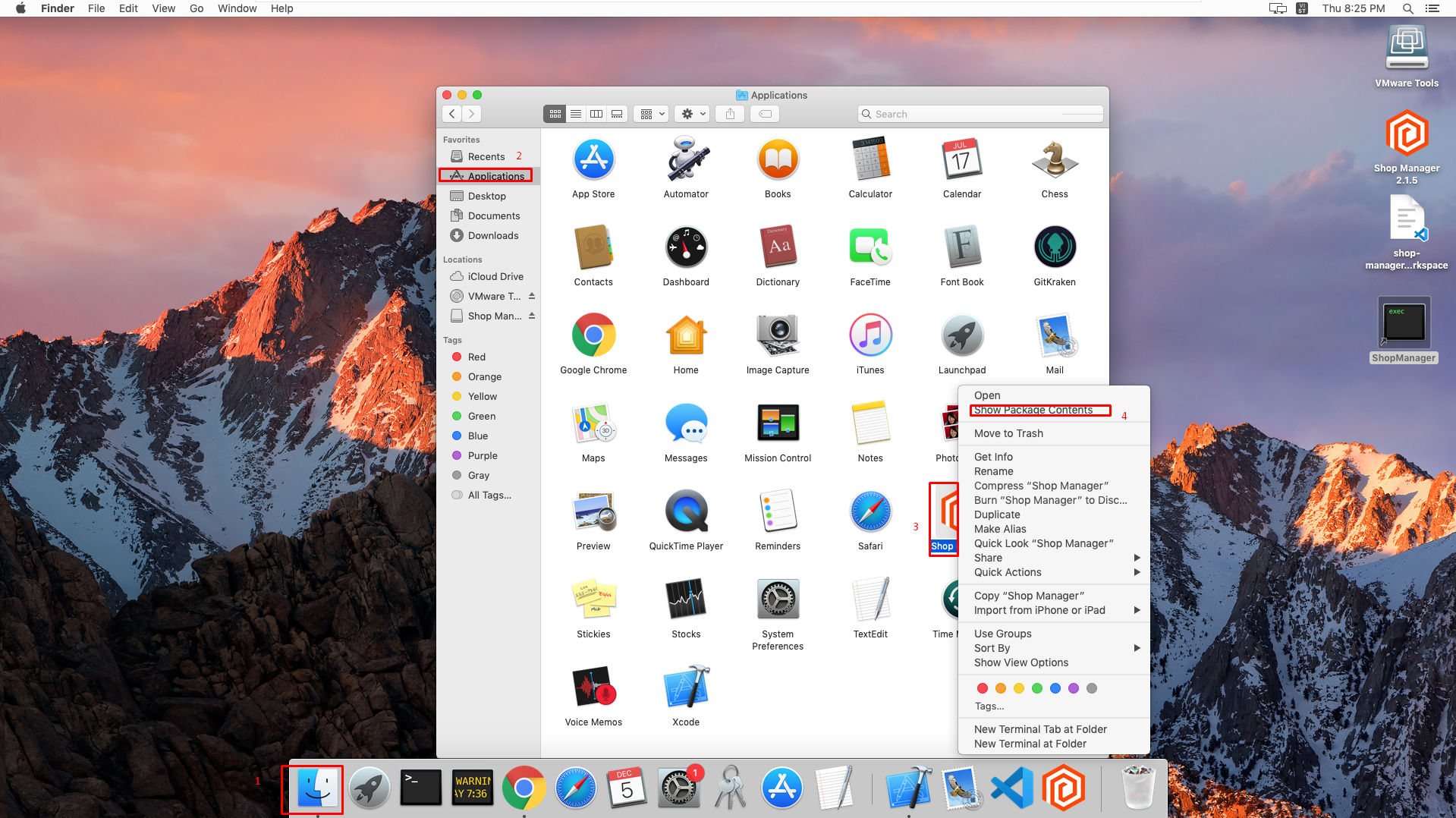The height and width of the screenshot is (818, 1456).
Task: Select the Stickies app icon
Action: pyautogui.click(x=593, y=599)
